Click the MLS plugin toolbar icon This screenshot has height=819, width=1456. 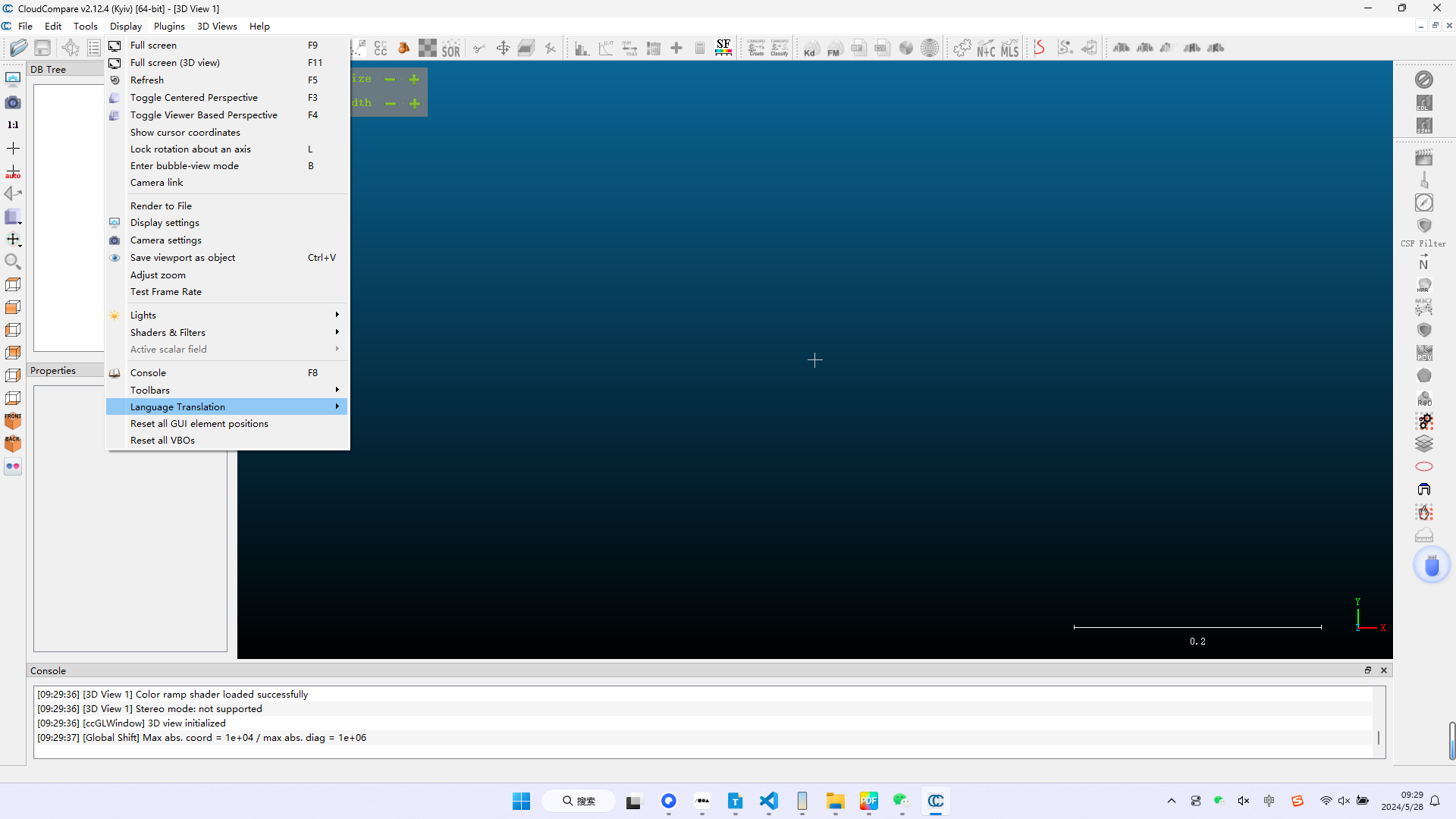(x=1009, y=49)
